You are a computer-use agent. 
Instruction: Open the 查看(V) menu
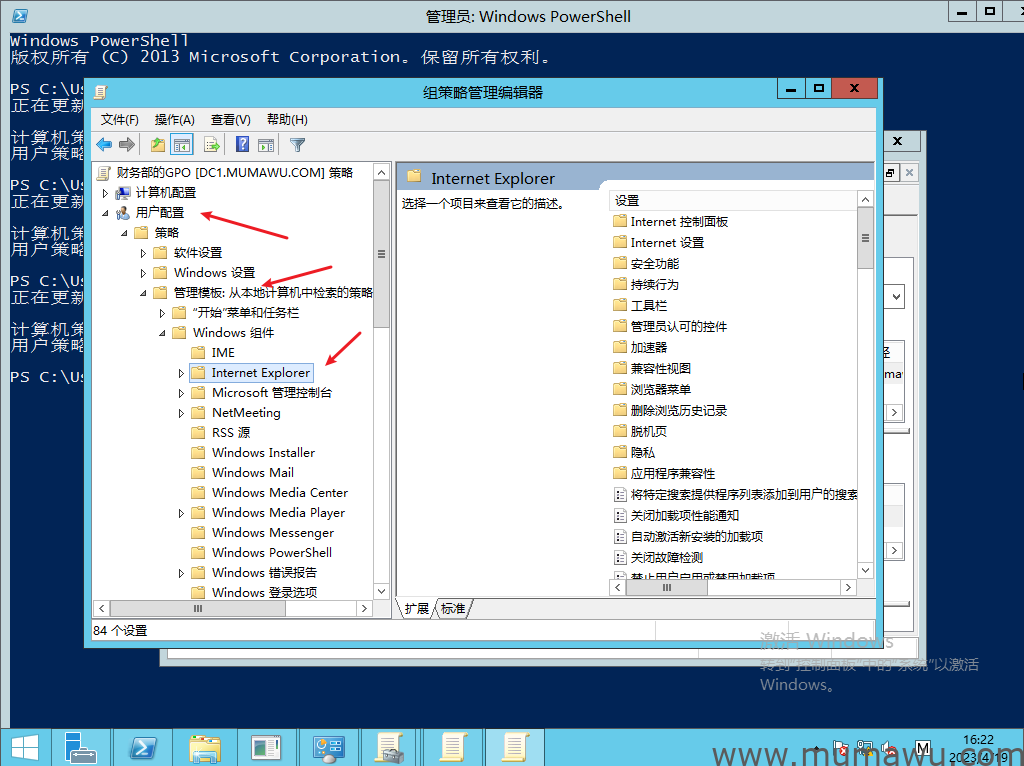pos(231,119)
